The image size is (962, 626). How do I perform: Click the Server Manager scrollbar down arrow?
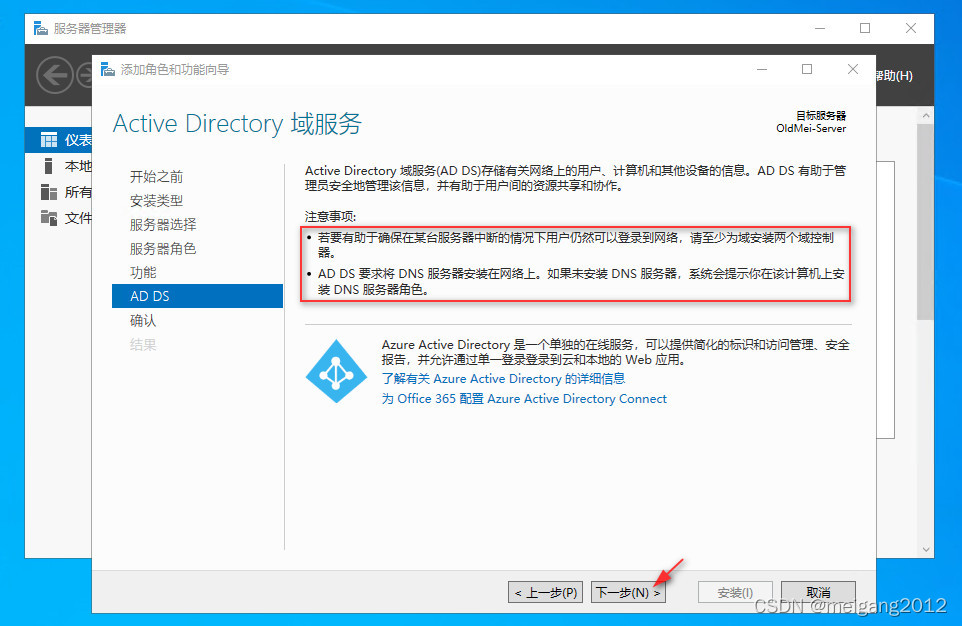point(926,549)
